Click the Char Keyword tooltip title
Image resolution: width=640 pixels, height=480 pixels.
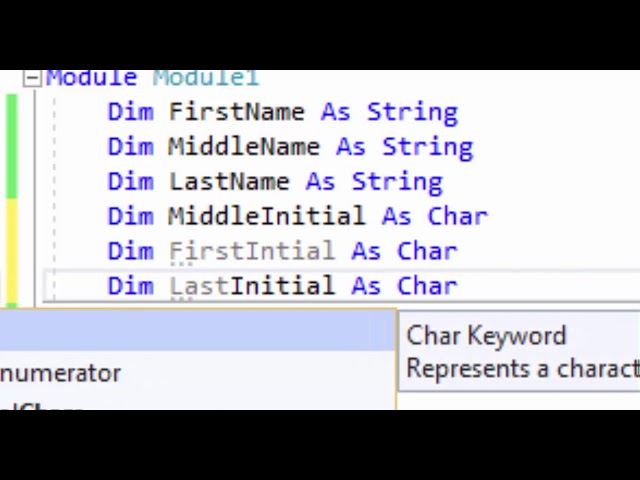click(x=486, y=336)
